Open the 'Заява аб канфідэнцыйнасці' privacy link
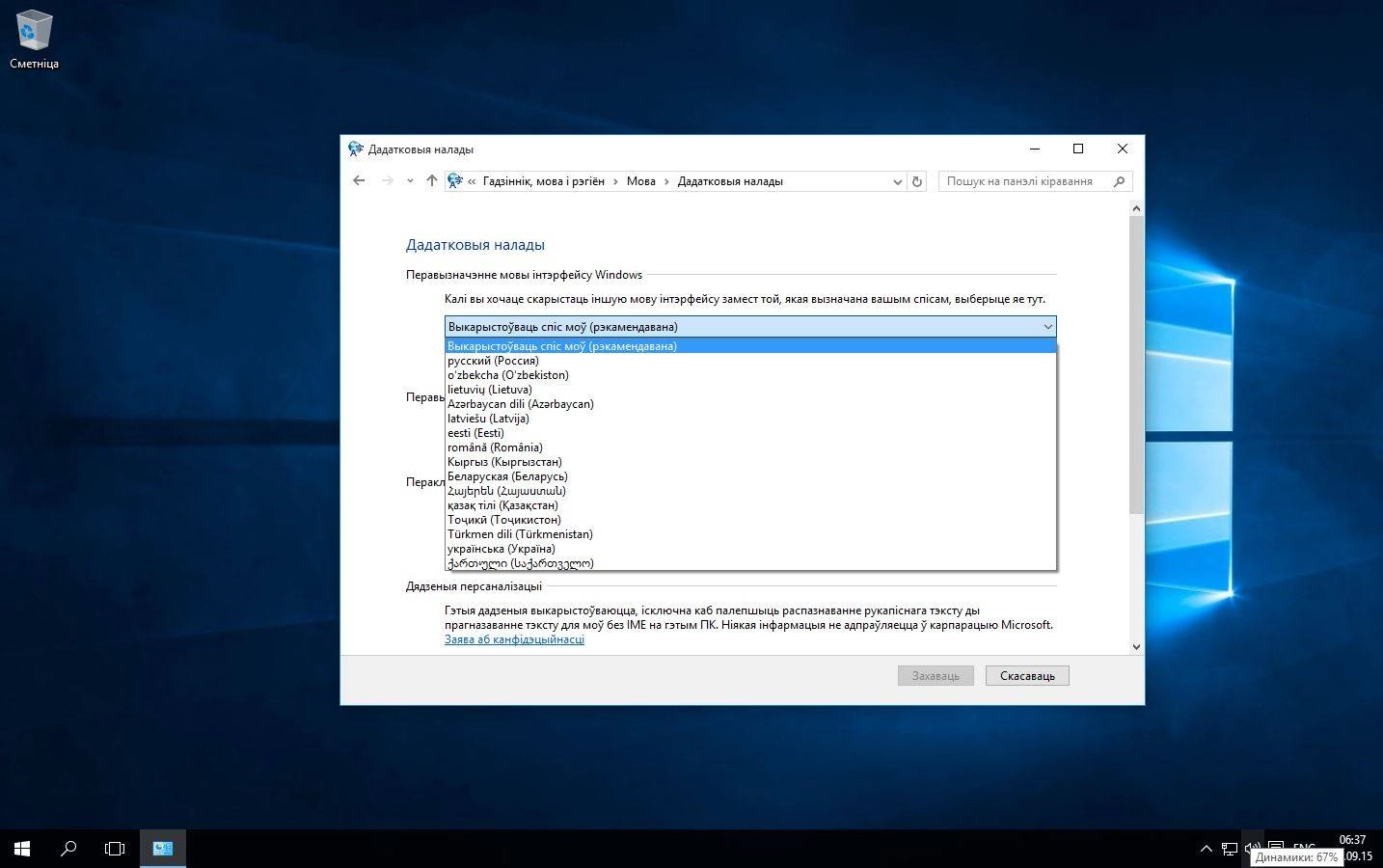 [x=514, y=639]
